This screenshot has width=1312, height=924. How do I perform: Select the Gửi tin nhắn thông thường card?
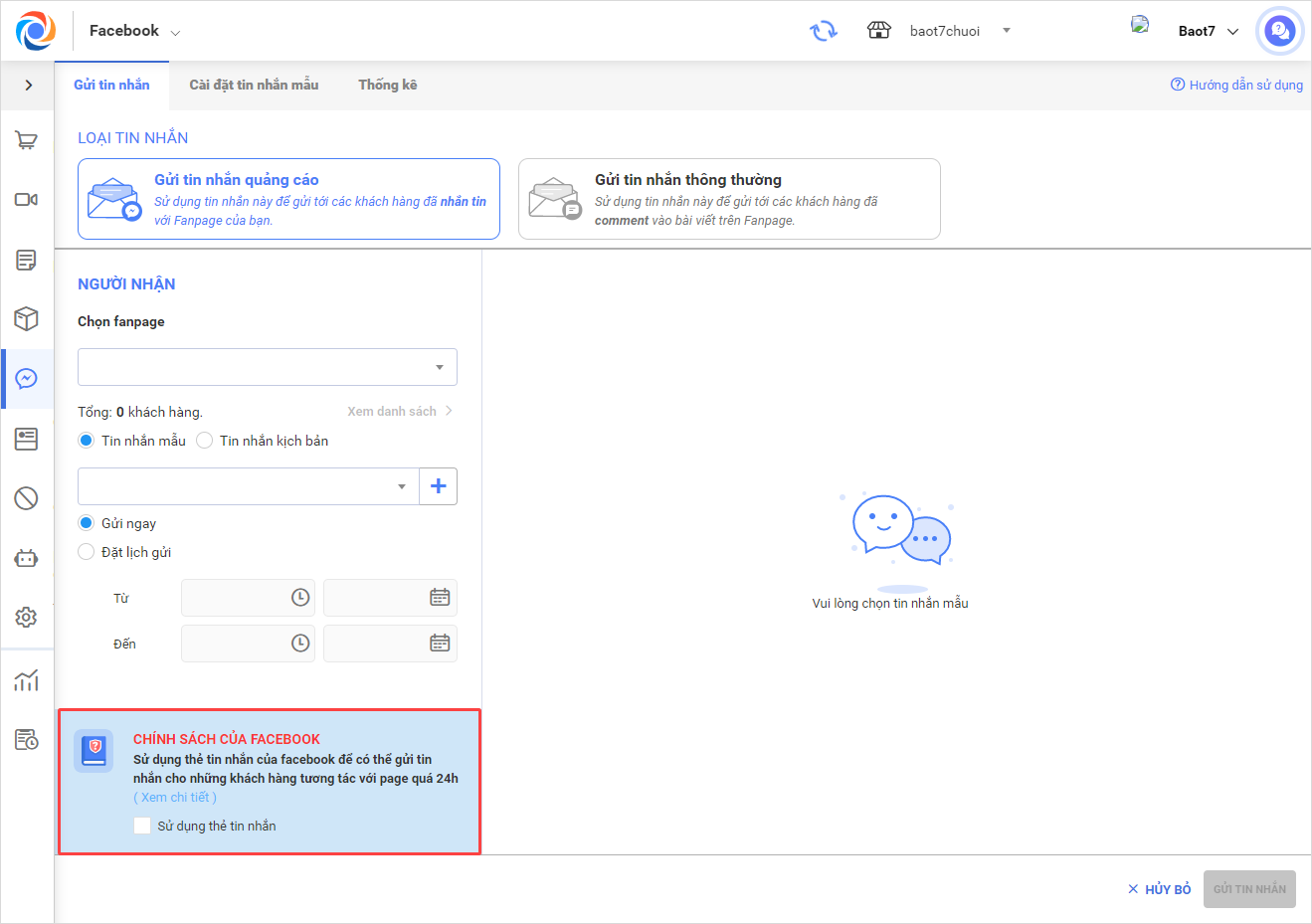pyautogui.click(x=729, y=199)
